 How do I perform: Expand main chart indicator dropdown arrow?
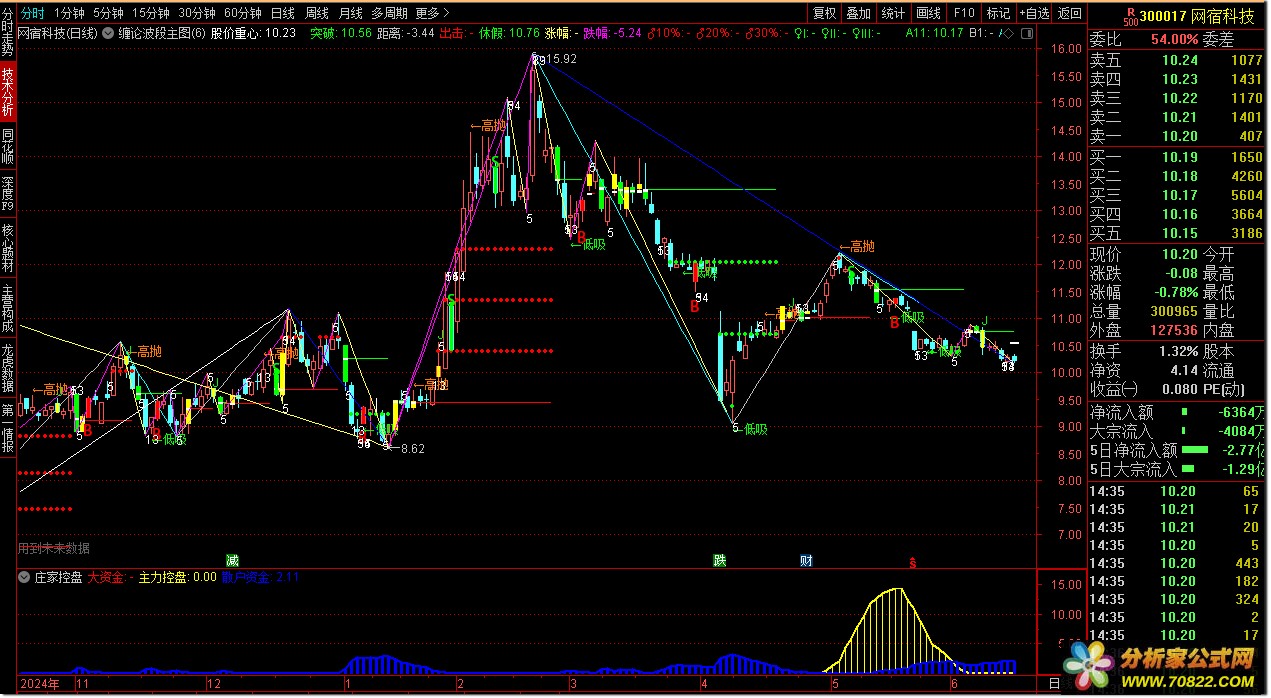point(109,33)
